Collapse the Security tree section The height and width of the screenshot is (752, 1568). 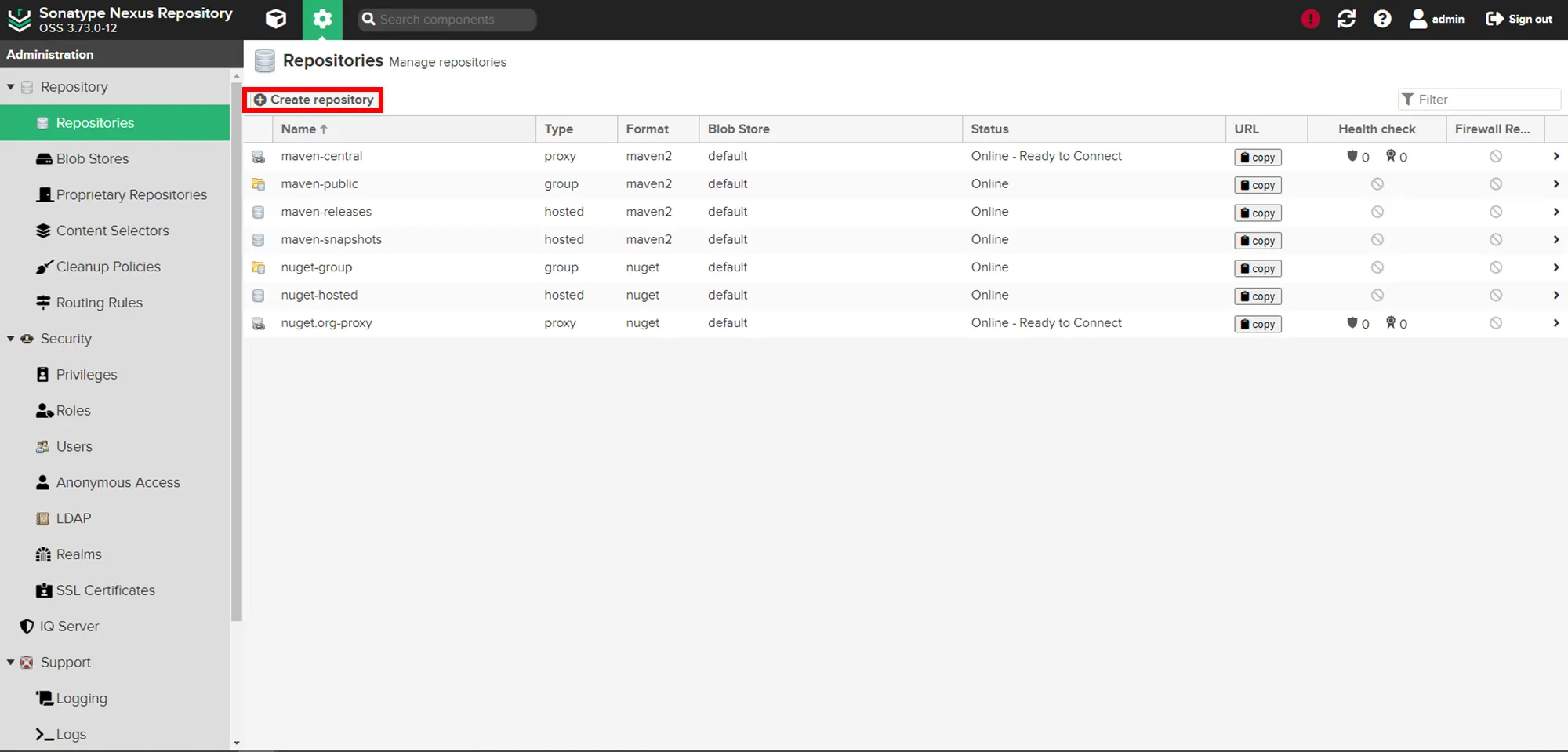[x=10, y=339]
